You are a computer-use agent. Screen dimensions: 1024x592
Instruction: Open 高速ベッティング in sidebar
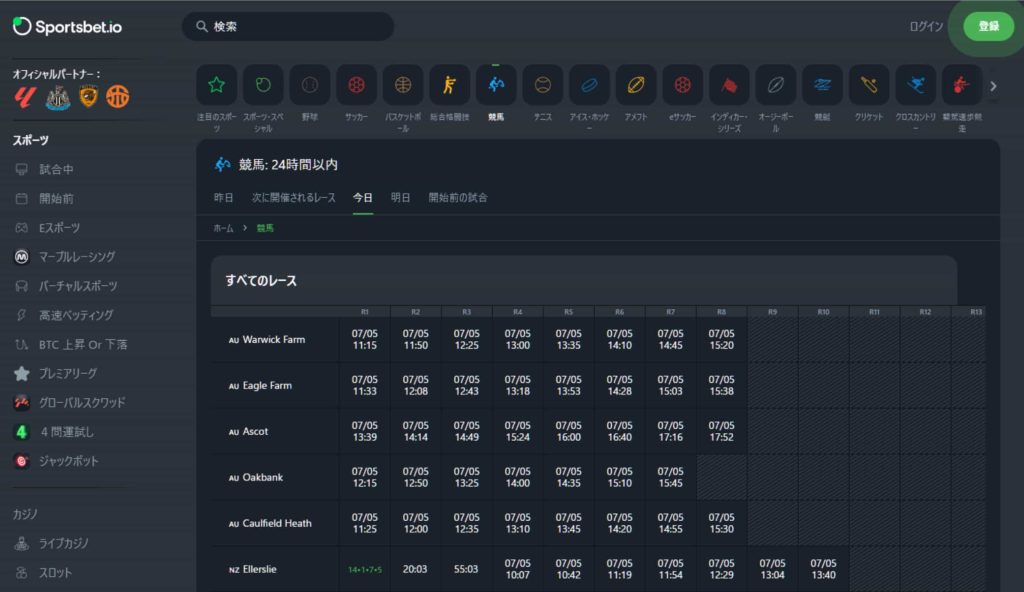coord(76,315)
